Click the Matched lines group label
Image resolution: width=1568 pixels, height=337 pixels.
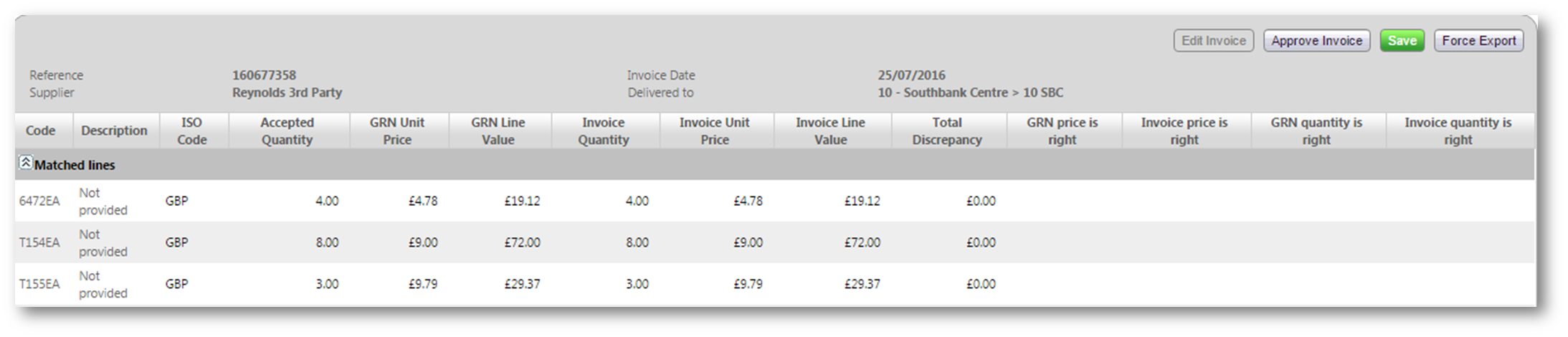click(75, 165)
